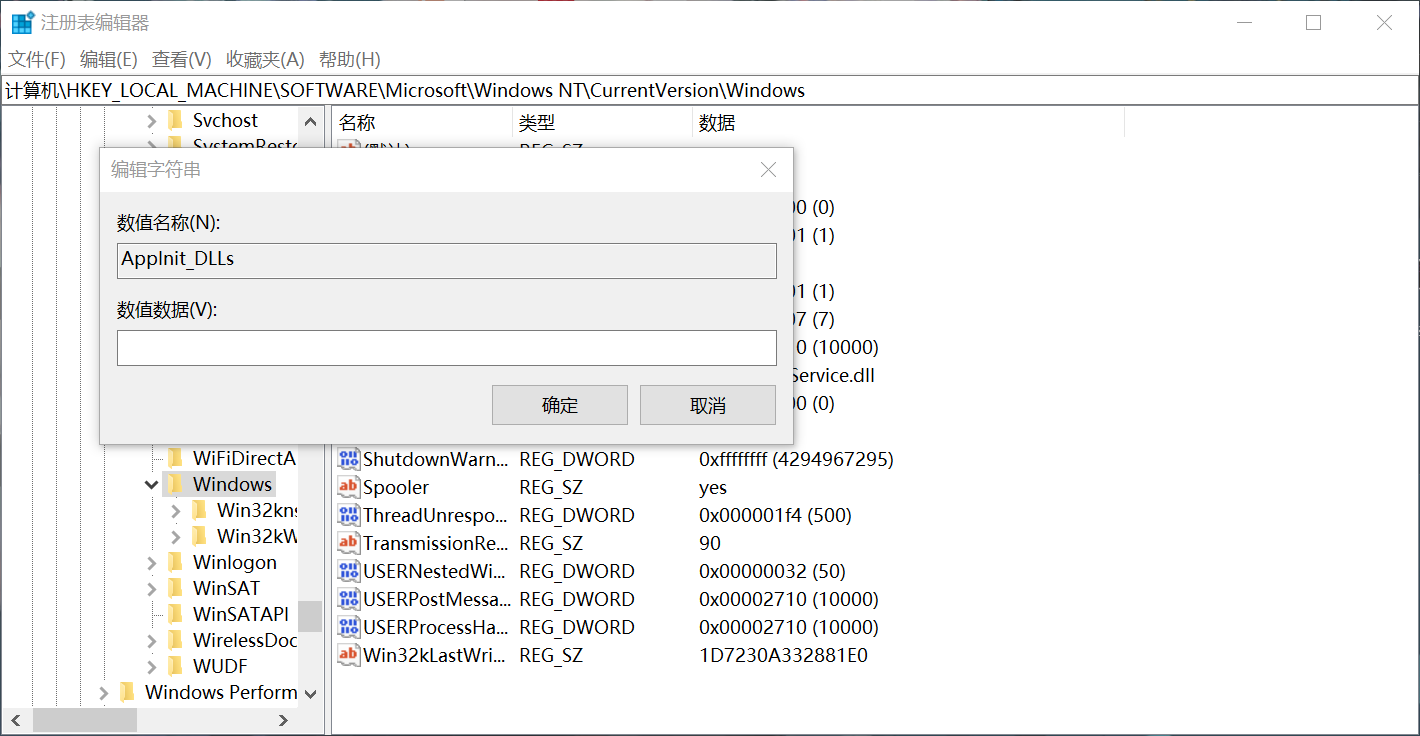Click the tree's horizontal scrollbar right arrow
Viewport: 1420px width, 736px height.
(x=284, y=720)
